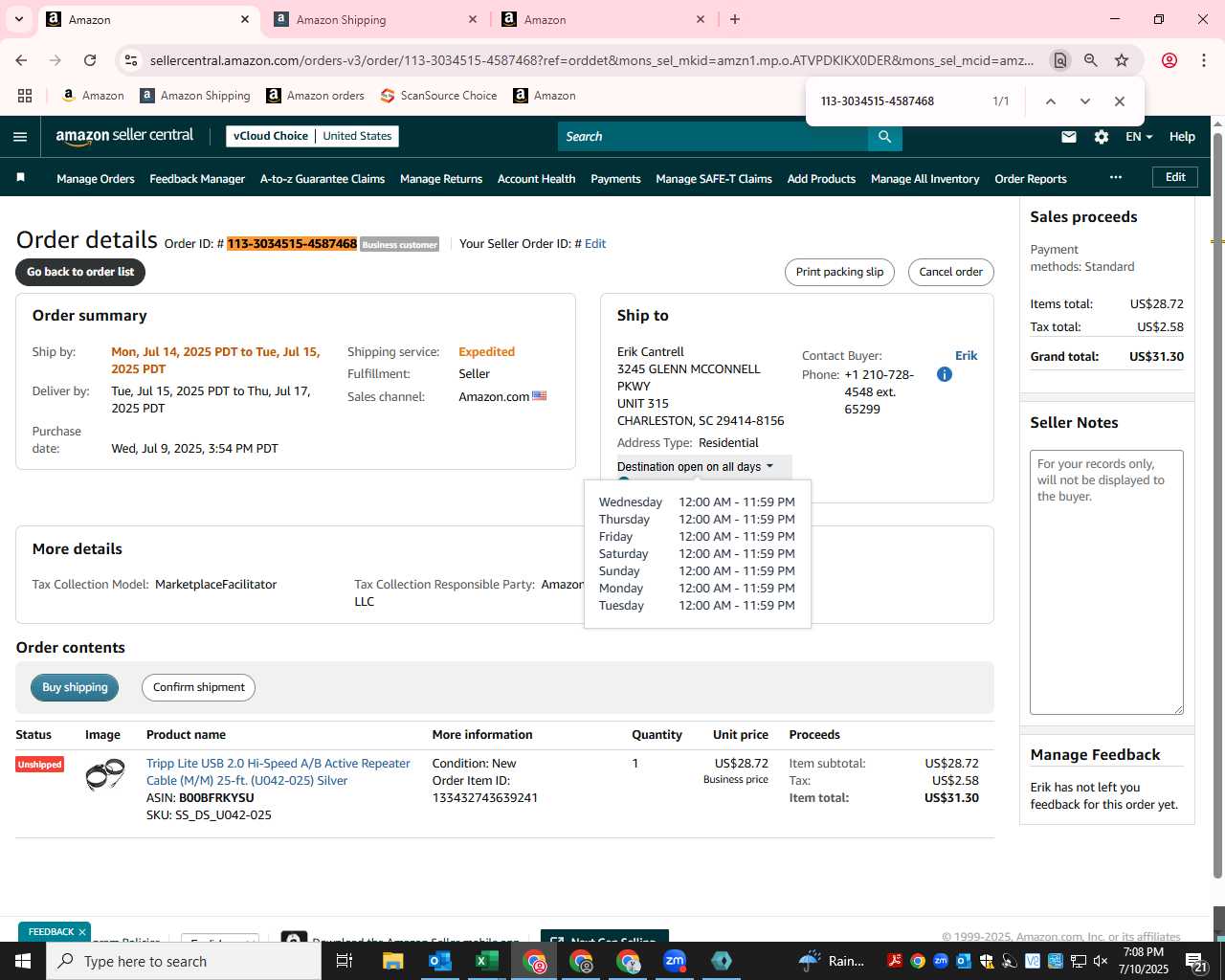Click the Edit button in nav bar
Viewport: 1225px width, 980px height.
(1175, 177)
